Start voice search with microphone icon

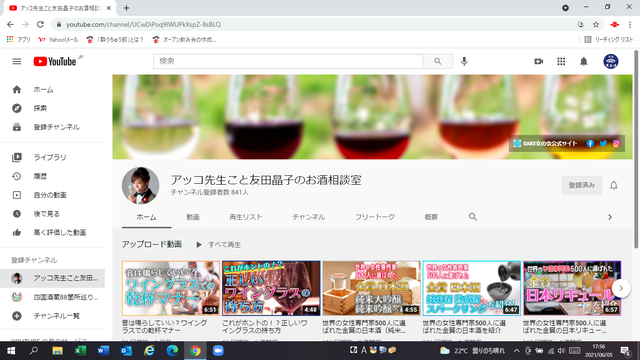(464, 61)
